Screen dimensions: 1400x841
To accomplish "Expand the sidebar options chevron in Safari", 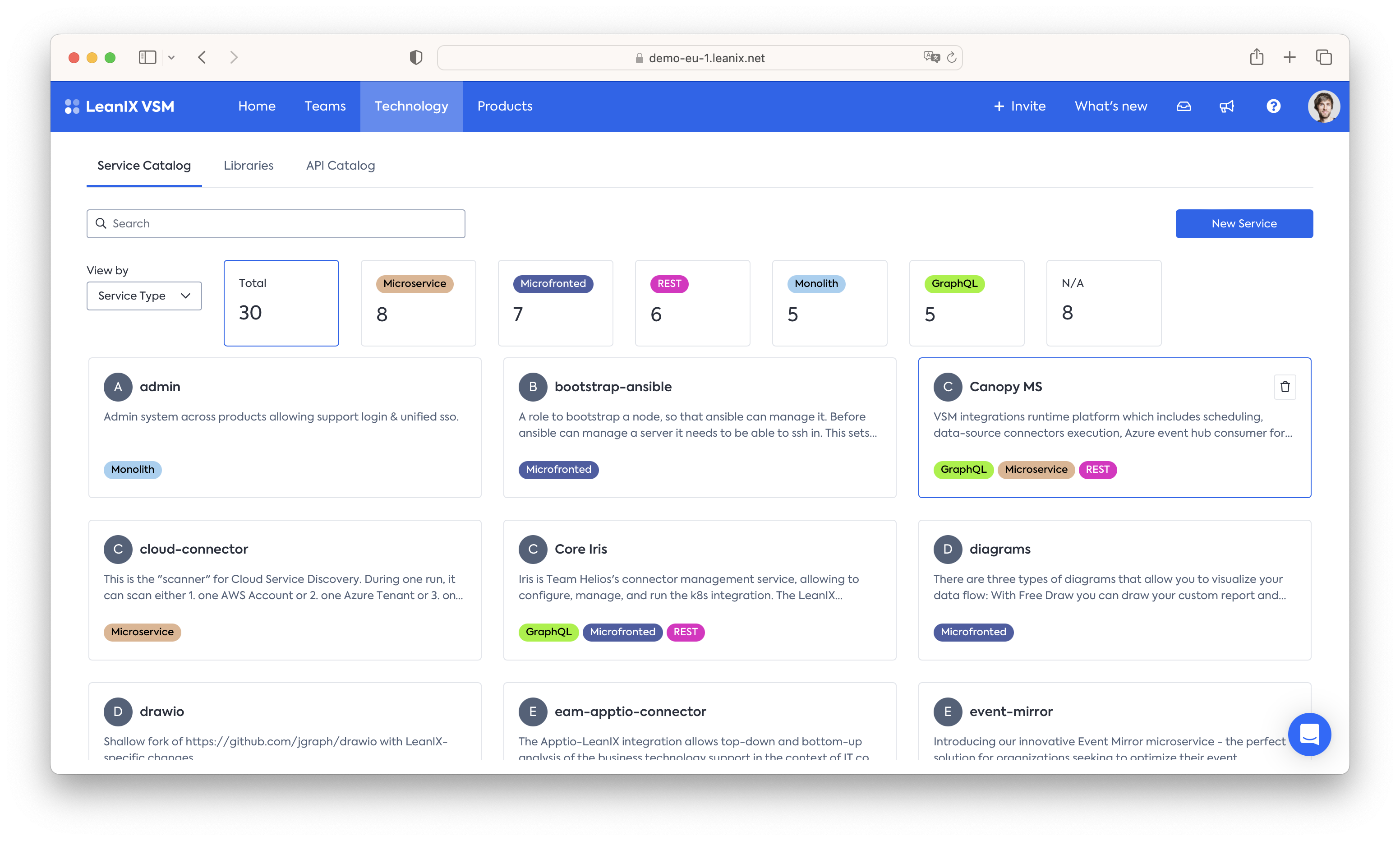I will [171, 57].
